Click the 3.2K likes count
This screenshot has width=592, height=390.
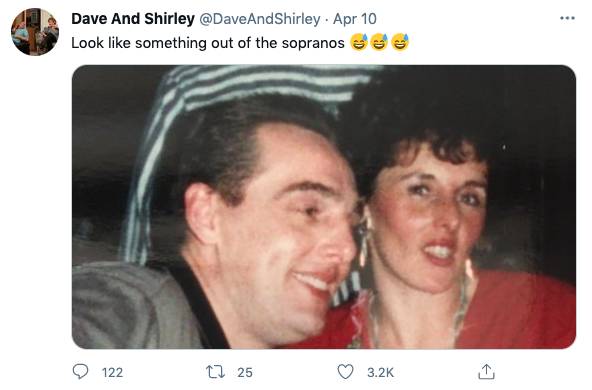pos(381,373)
